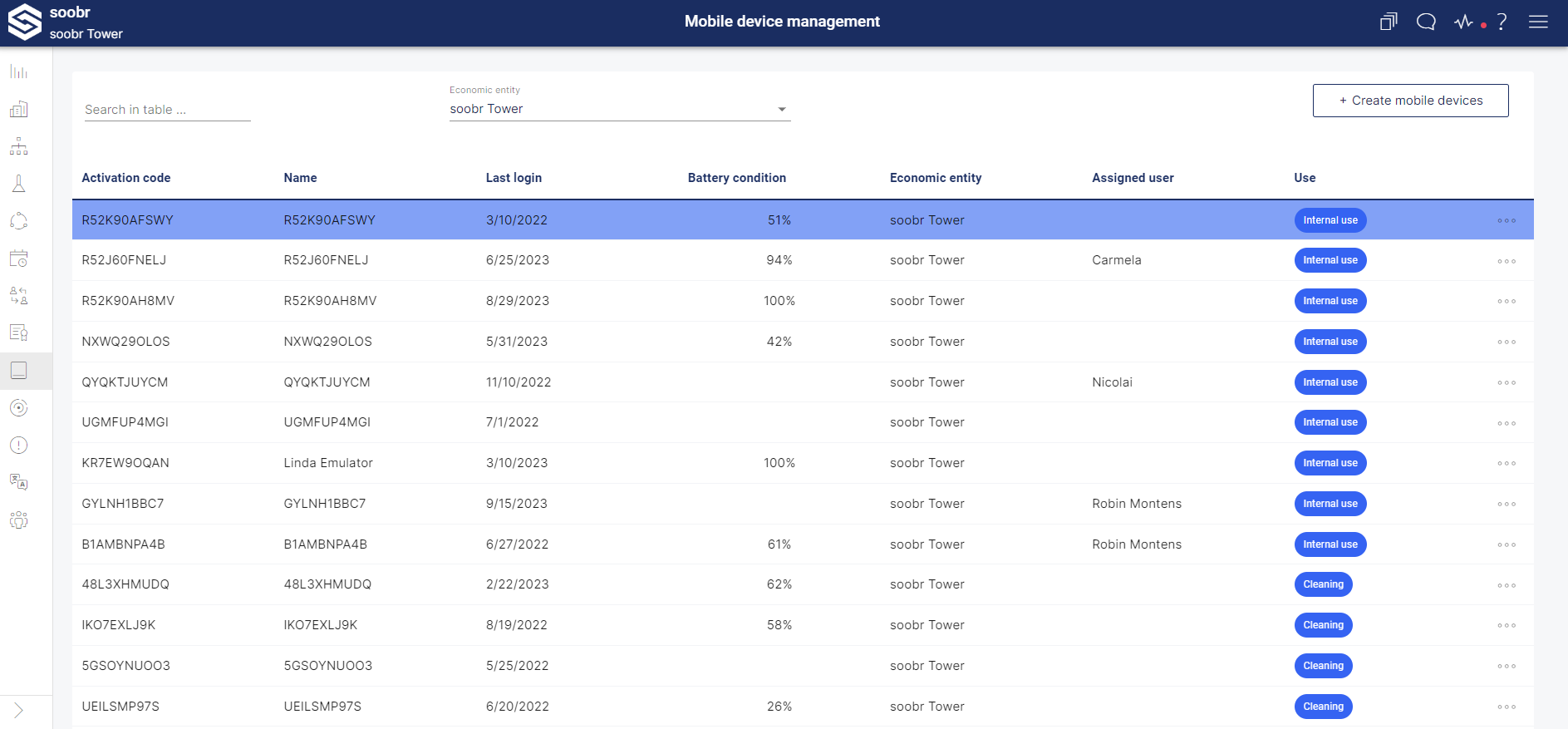Open the stacked windows icon in header
The width and height of the screenshot is (1568, 729).
tap(1389, 22)
